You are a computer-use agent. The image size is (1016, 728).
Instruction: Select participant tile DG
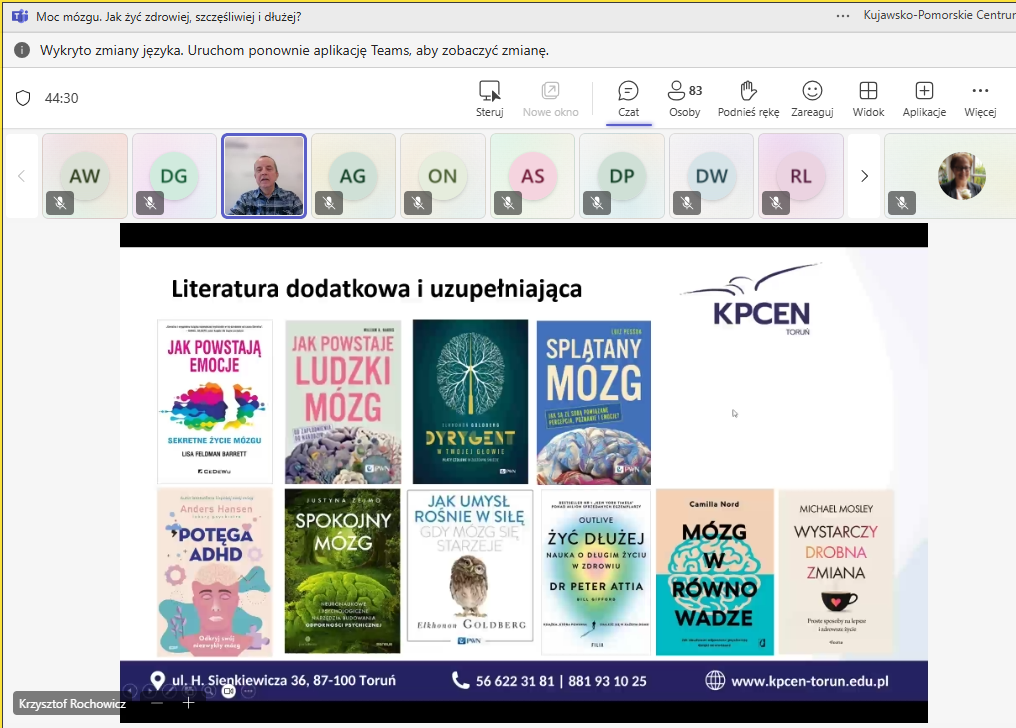coord(174,176)
